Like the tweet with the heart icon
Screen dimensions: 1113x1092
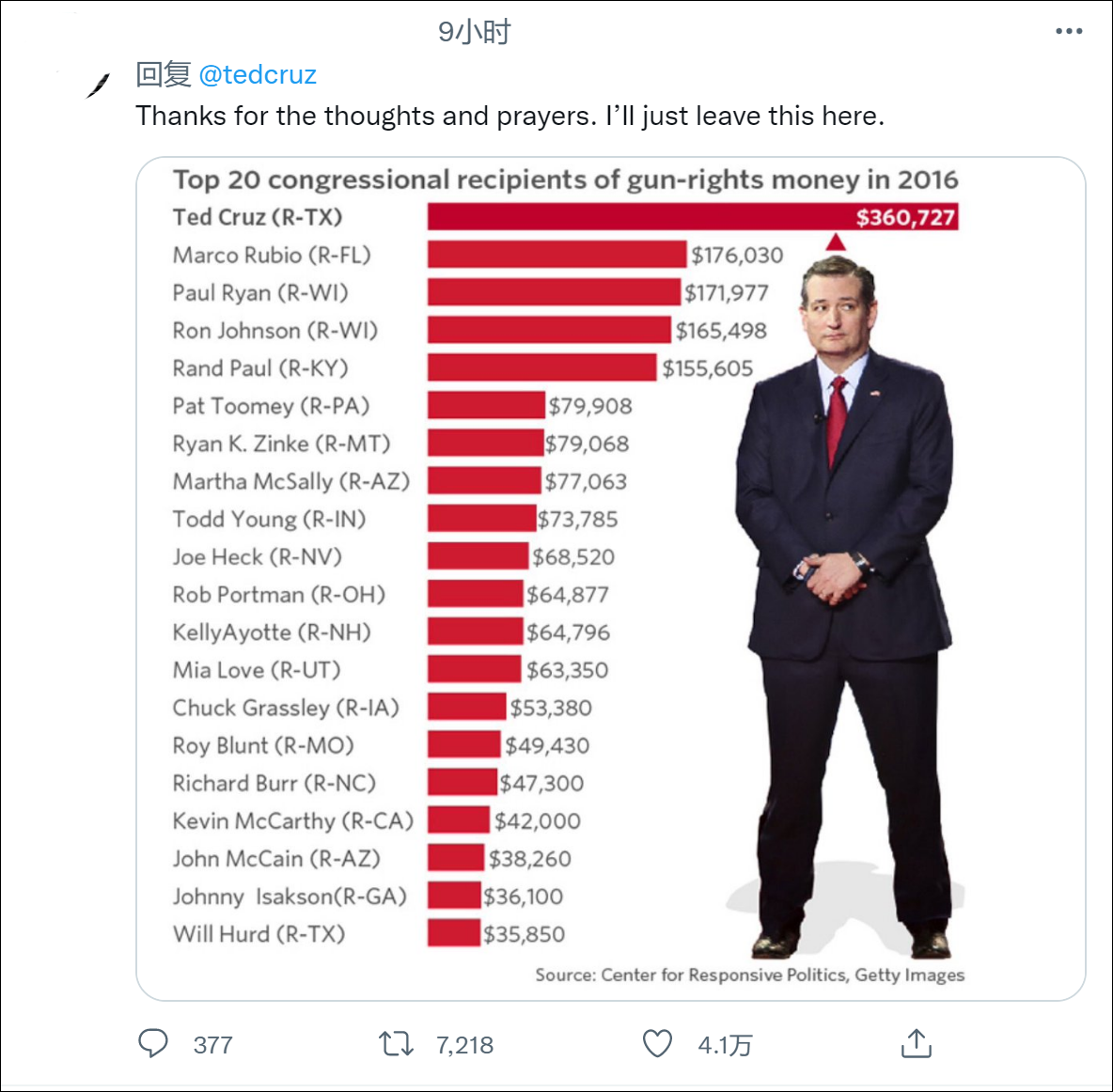[657, 1043]
